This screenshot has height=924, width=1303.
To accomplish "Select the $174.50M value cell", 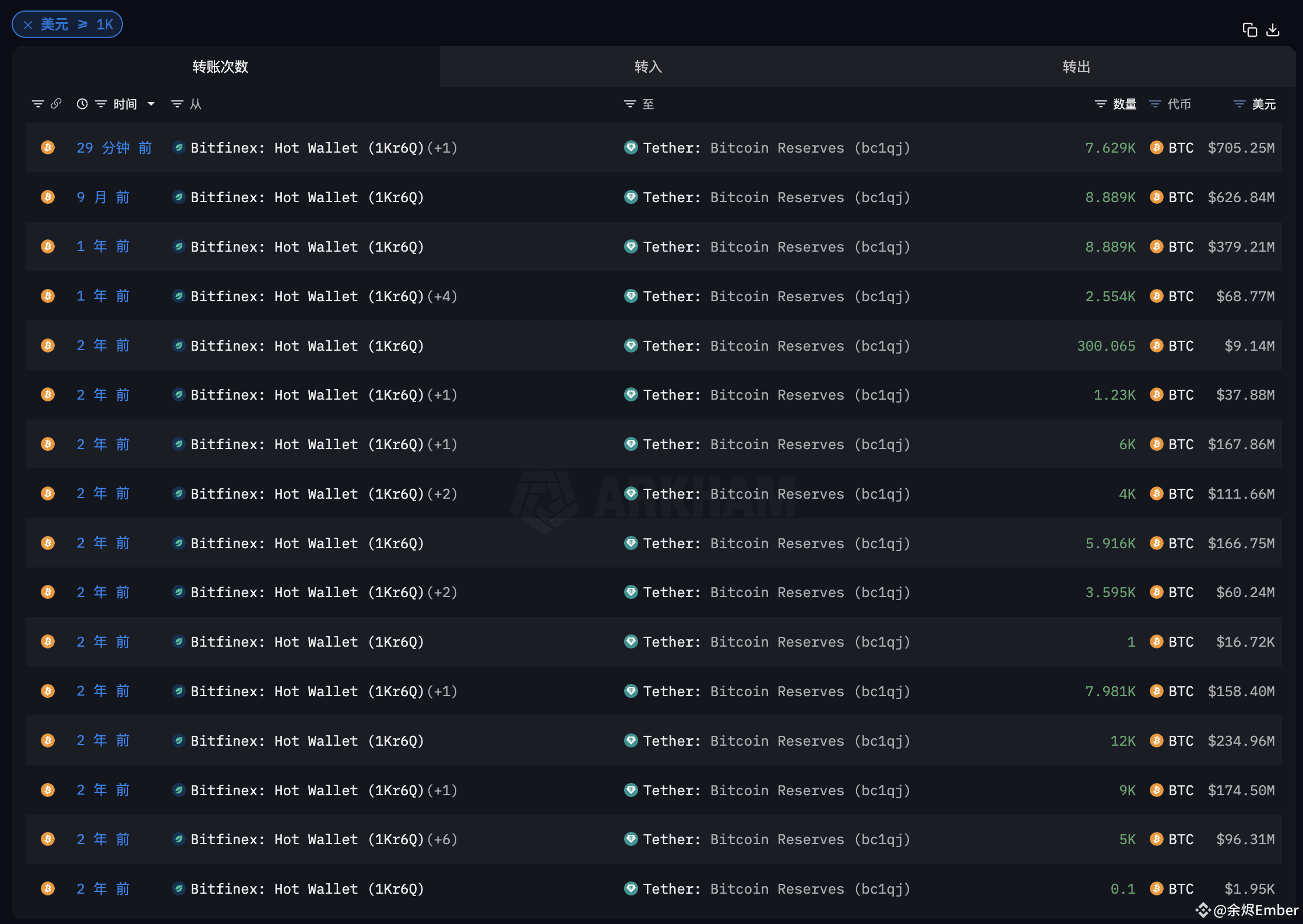I will pos(1241,791).
